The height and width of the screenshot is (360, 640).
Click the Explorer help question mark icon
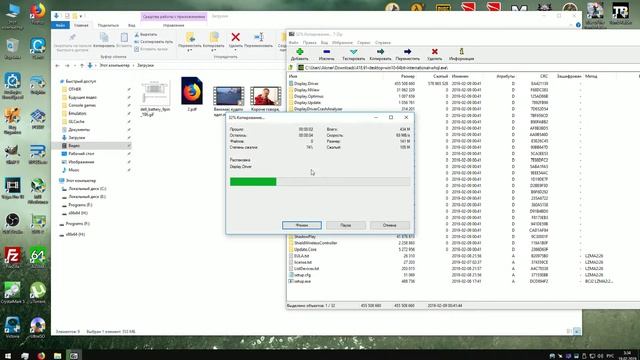(578, 25)
